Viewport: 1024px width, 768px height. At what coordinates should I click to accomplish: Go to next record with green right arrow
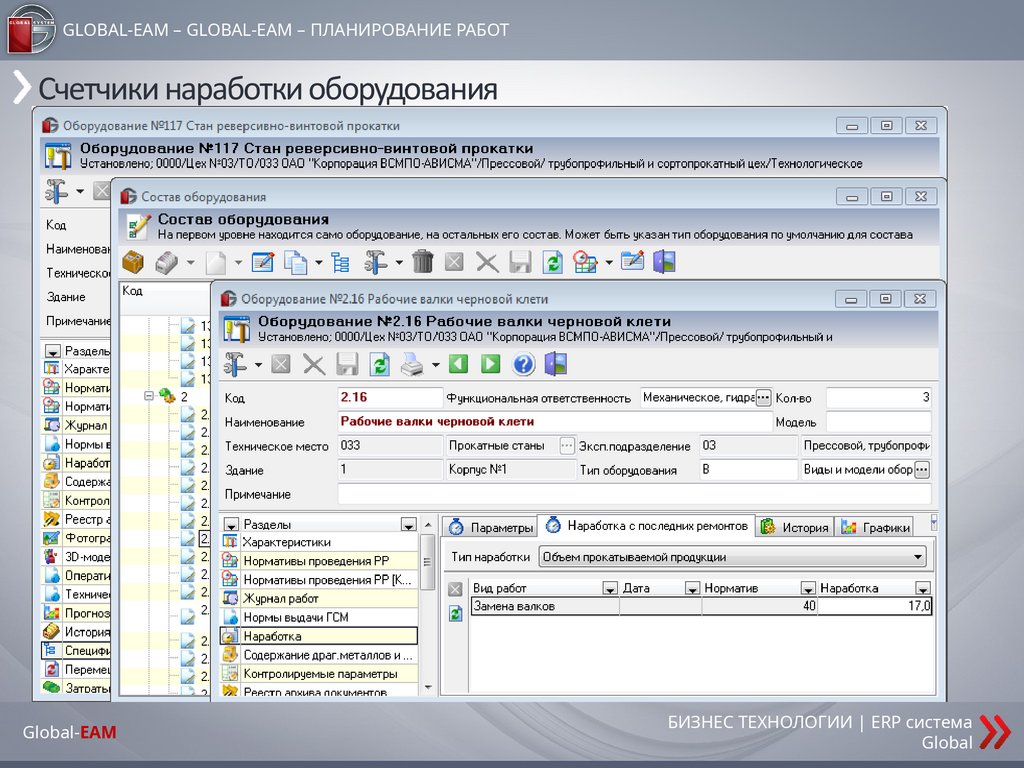click(x=490, y=364)
